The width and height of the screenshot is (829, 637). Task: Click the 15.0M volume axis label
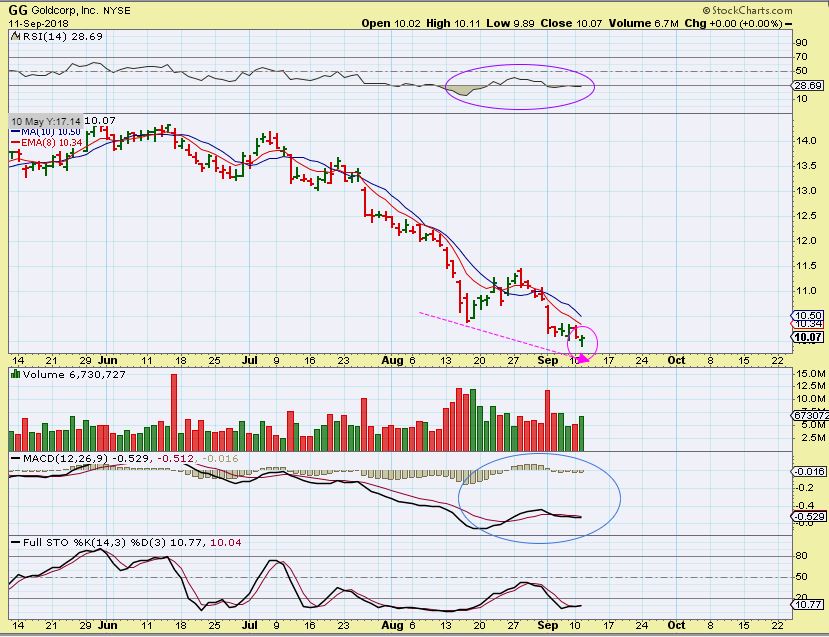pyautogui.click(x=810, y=373)
